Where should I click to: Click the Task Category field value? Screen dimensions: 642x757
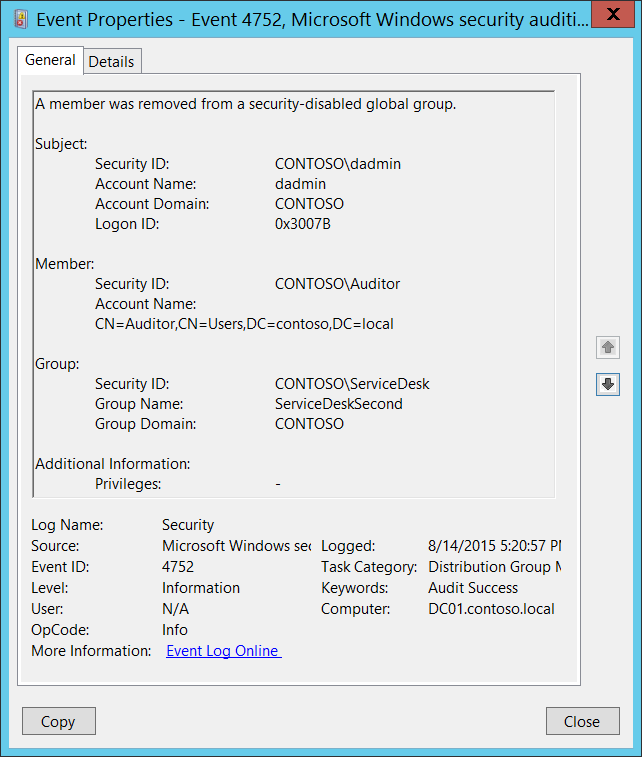494,567
